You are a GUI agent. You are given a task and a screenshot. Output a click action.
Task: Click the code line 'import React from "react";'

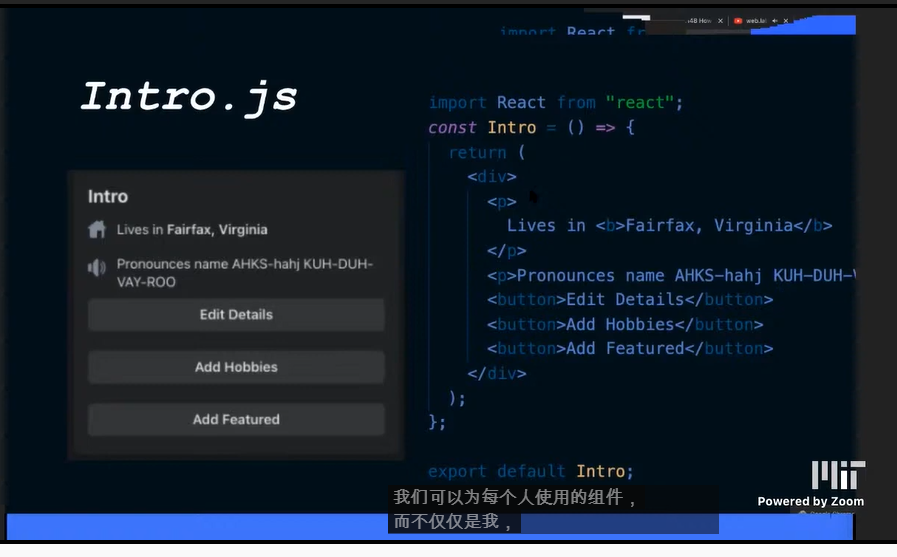point(555,103)
